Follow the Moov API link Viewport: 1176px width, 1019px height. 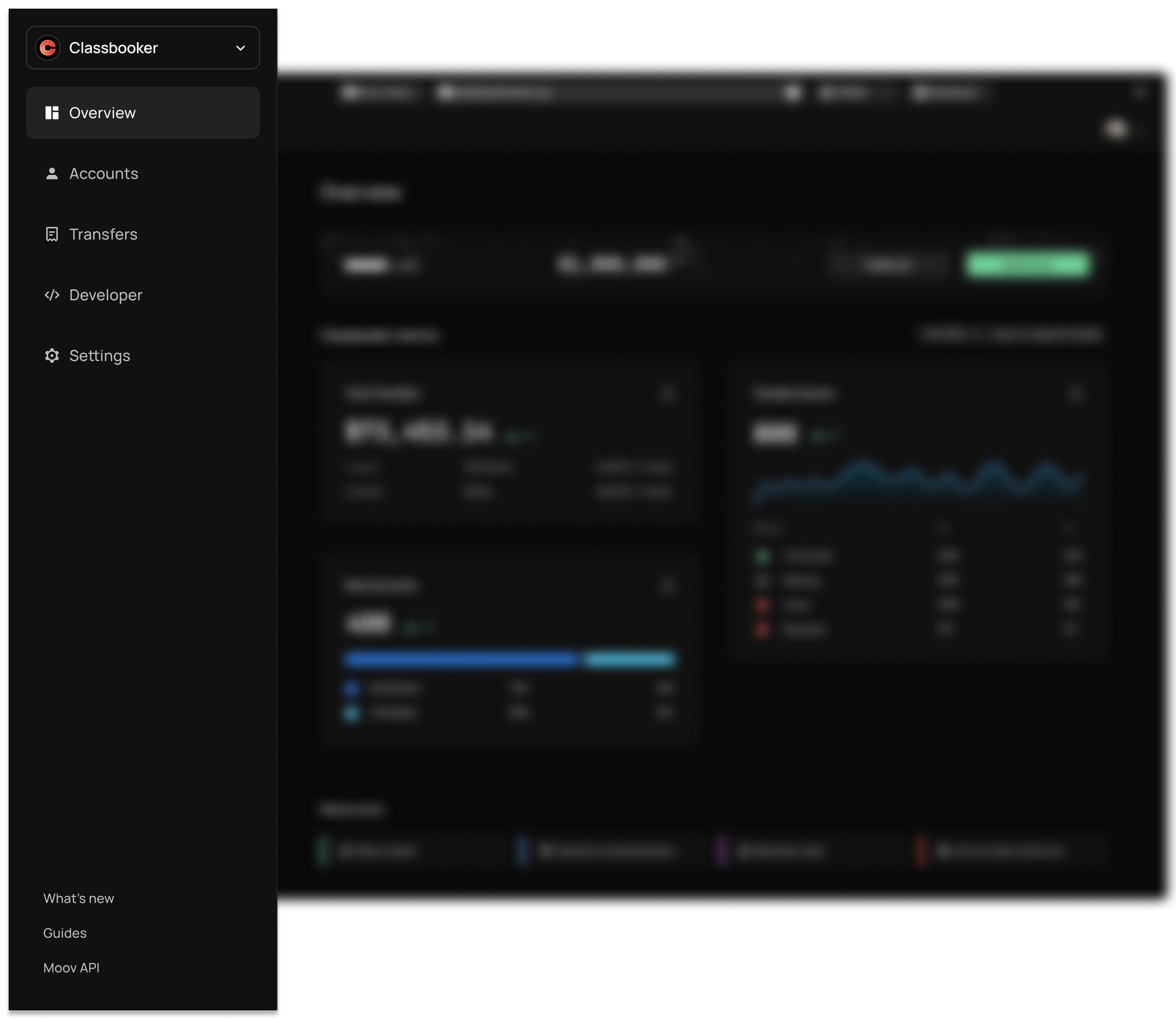point(71,968)
